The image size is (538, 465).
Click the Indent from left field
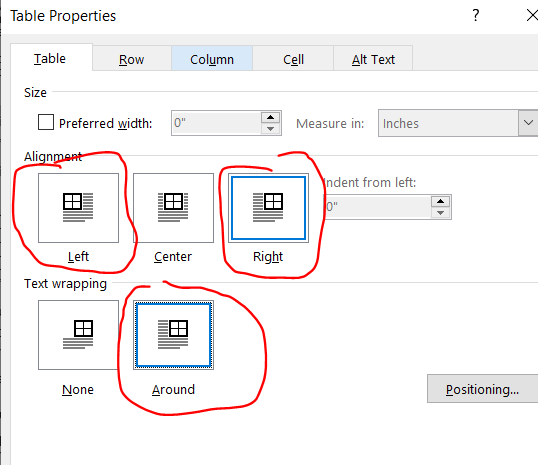tap(377, 207)
